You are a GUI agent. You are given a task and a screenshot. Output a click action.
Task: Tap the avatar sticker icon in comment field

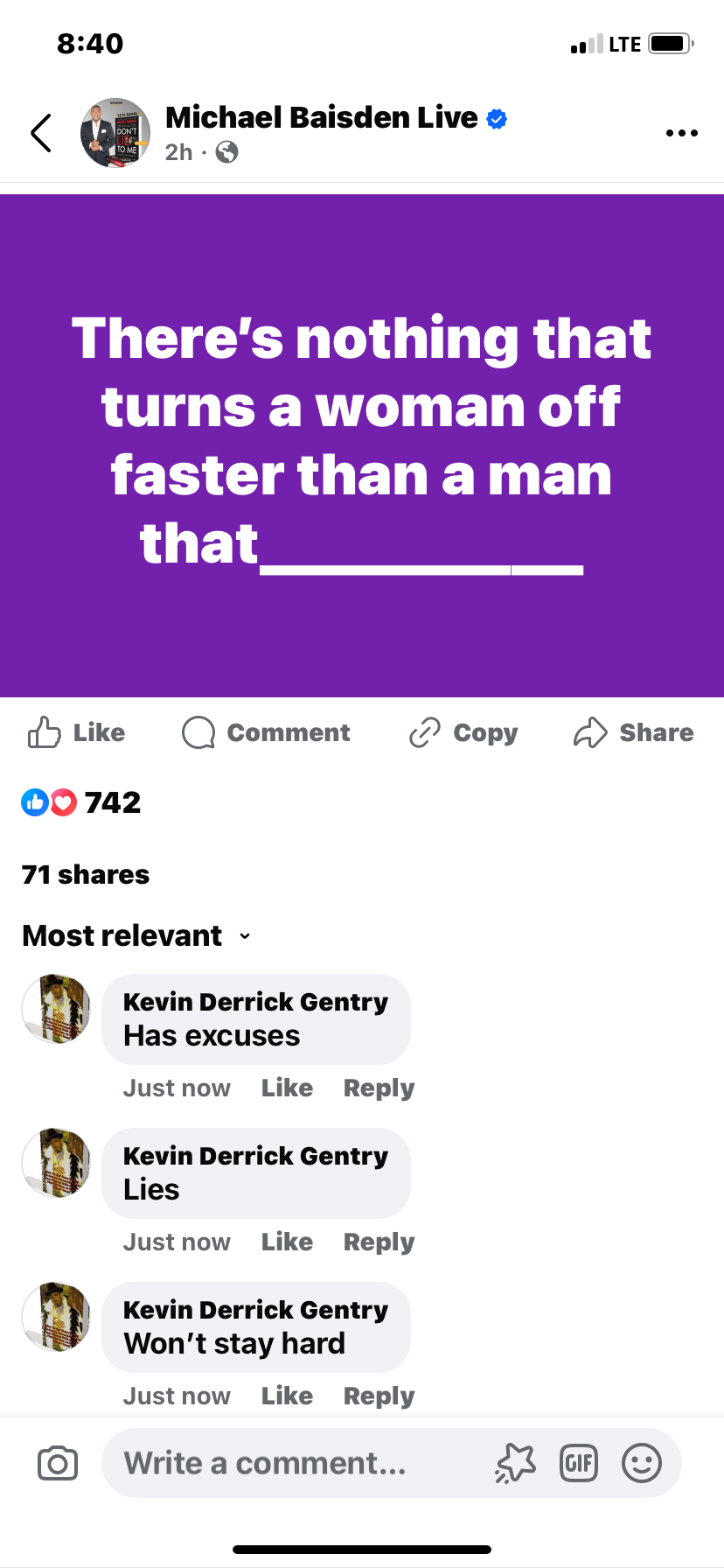click(x=516, y=1463)
